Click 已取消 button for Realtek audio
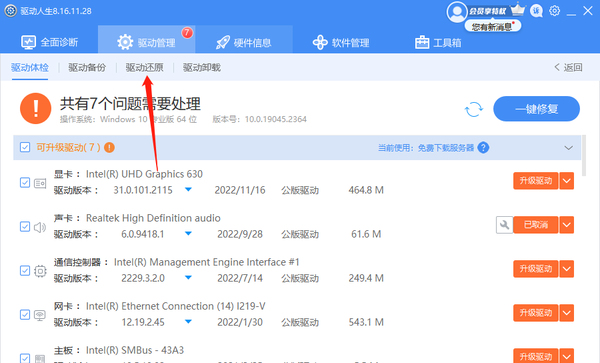 click(x=536, y=225)
